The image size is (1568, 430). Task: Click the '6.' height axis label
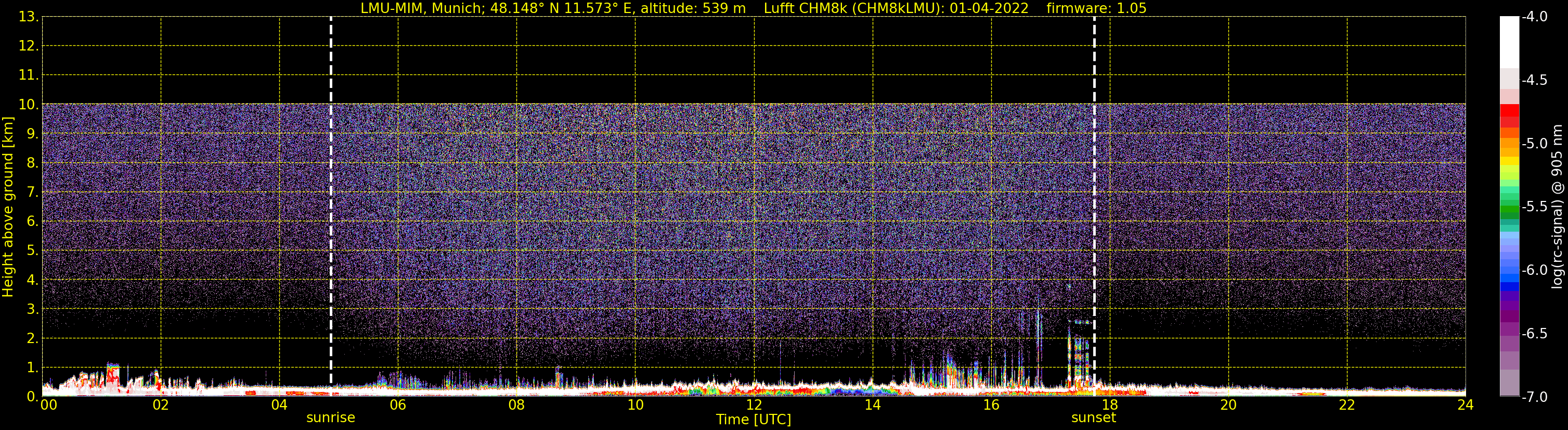(x=32, y=221)
